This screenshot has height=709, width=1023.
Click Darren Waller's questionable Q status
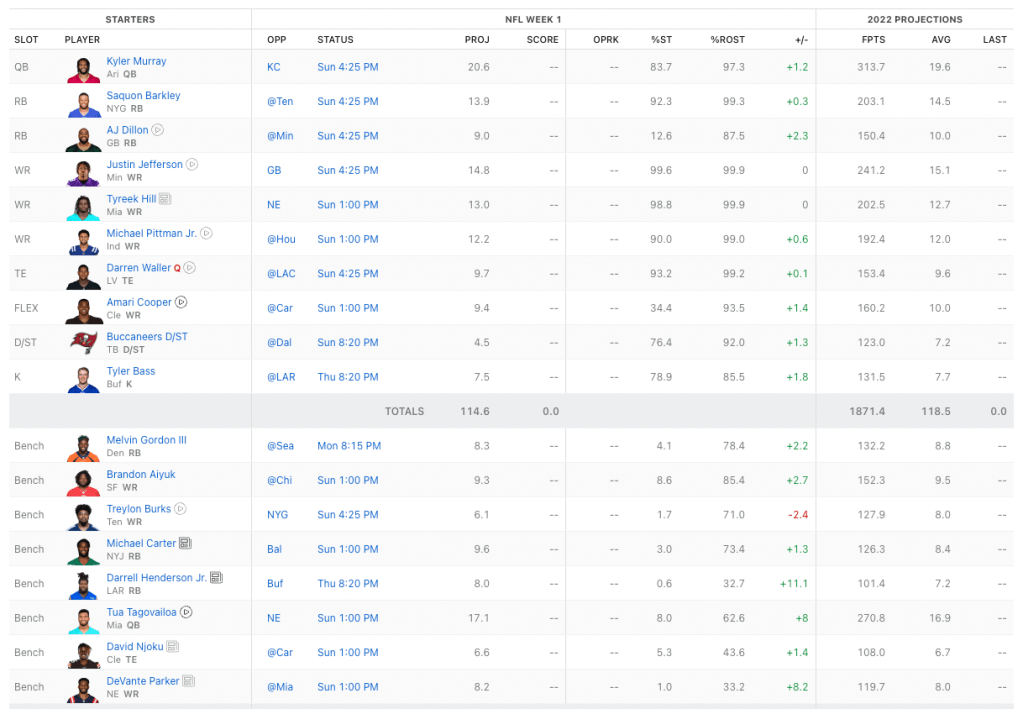(177, 268)
